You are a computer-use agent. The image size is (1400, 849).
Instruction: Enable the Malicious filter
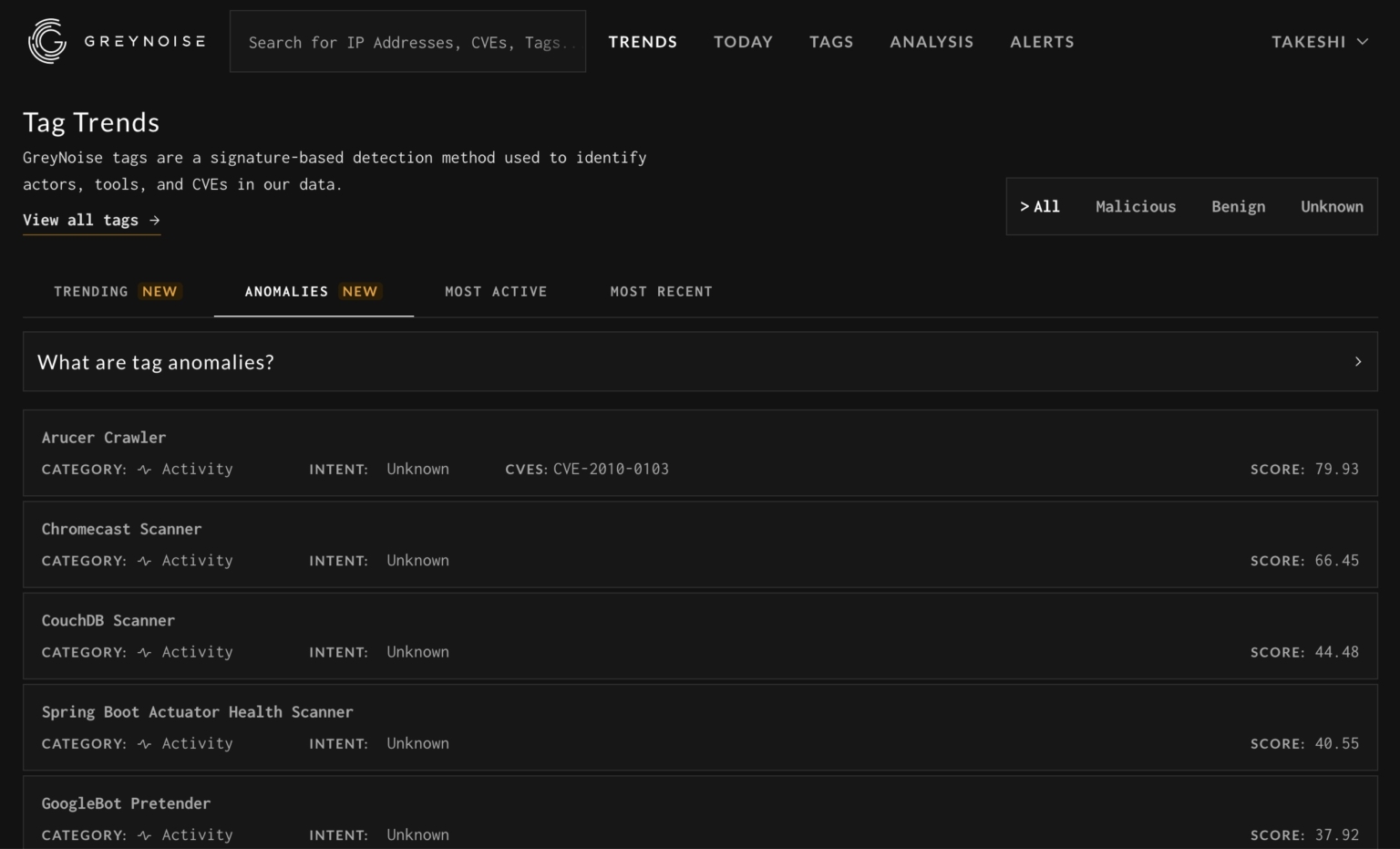tap(1136, 206)
